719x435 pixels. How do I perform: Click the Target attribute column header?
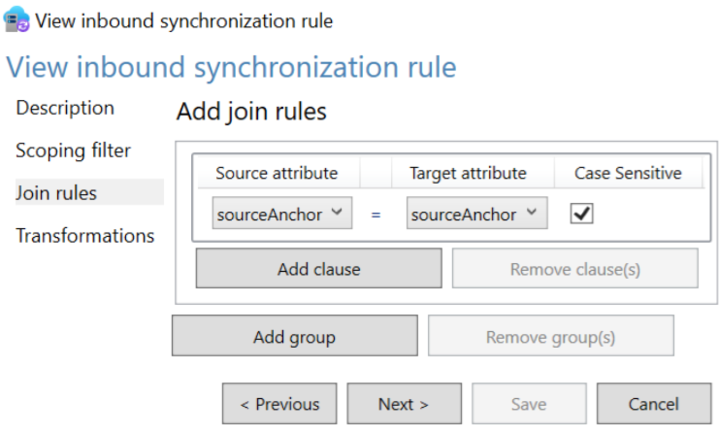(x=467, y=173)
